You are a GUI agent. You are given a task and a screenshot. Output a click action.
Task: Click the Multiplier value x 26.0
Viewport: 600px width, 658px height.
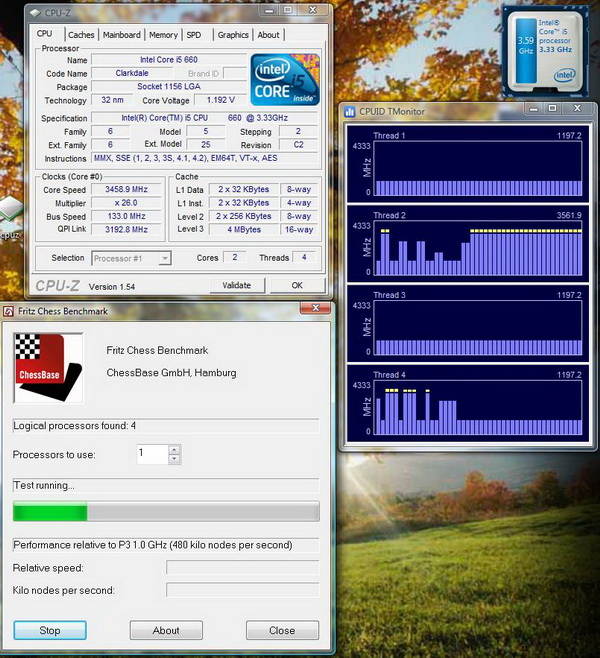(x=126, y=203)
